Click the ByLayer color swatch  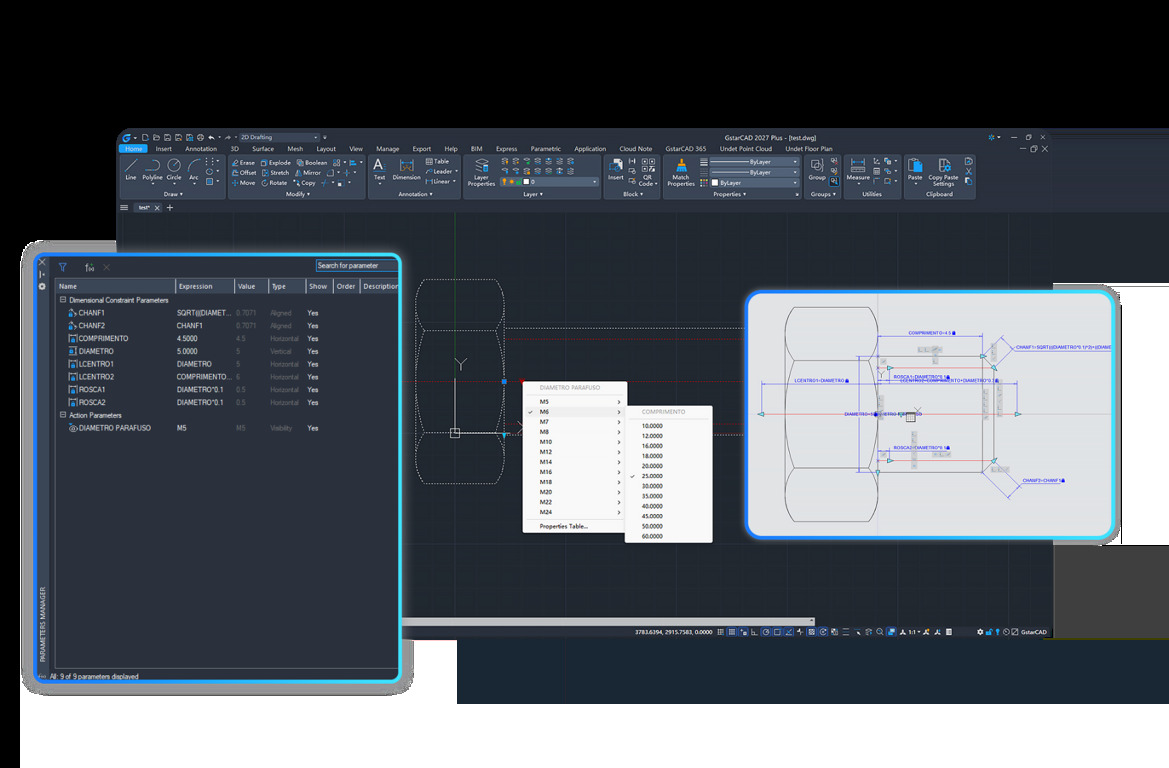click(x=715, y=183)
